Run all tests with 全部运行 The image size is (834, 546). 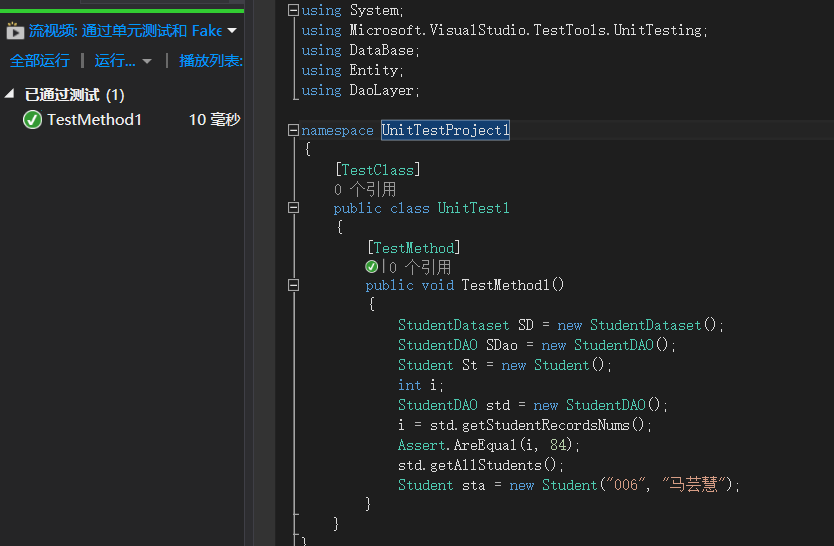tap(39, 61)
